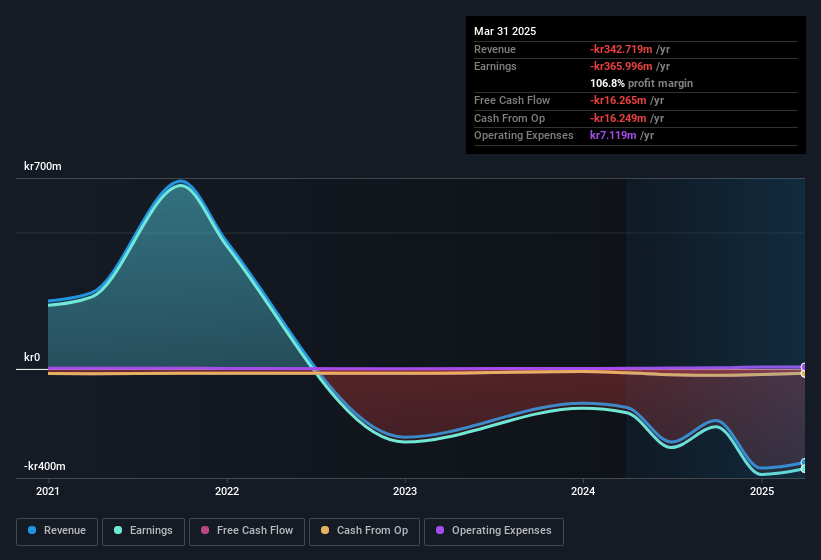Click the Operating Expenses value kr7.119m
The image size is (821, 560).
613,136
